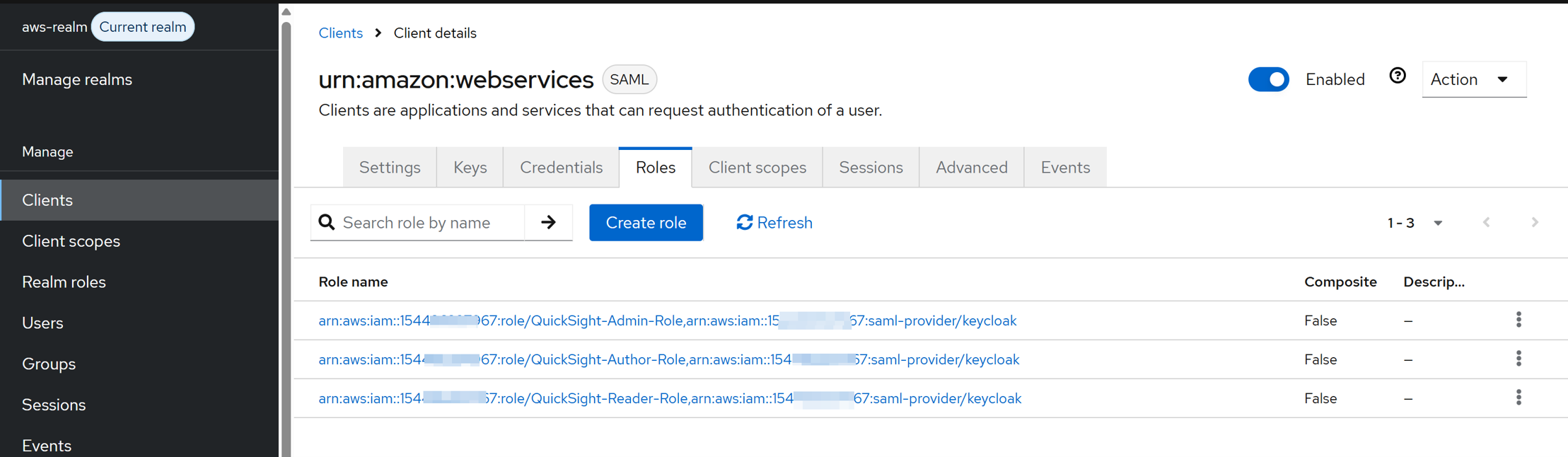Open kebab menu for QuickSight-Admin-Role row
This screenshot has height=457, width=1568.
coord(1518,320)
